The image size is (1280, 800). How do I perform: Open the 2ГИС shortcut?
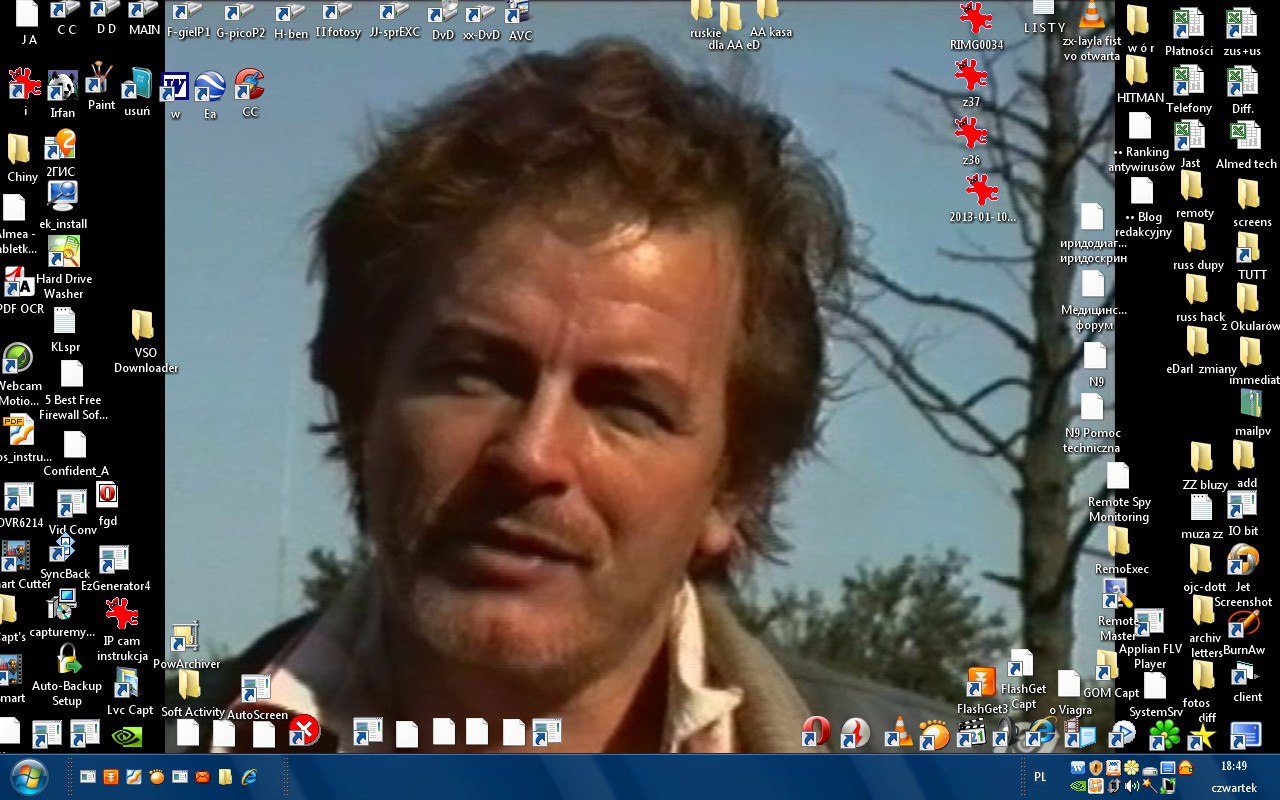tap(60, 147)
